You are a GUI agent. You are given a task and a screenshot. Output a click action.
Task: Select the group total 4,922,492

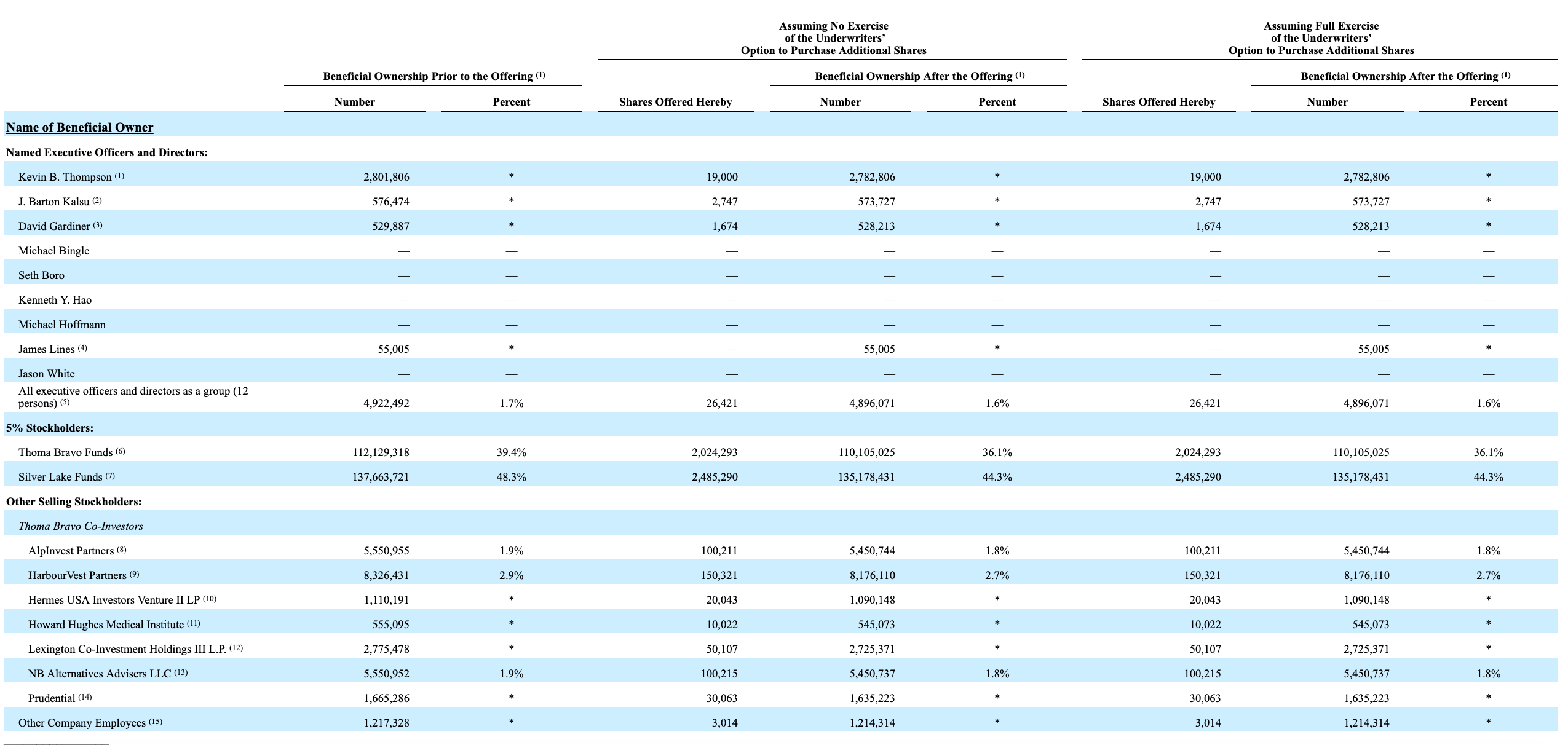click(x=386, y=403)
